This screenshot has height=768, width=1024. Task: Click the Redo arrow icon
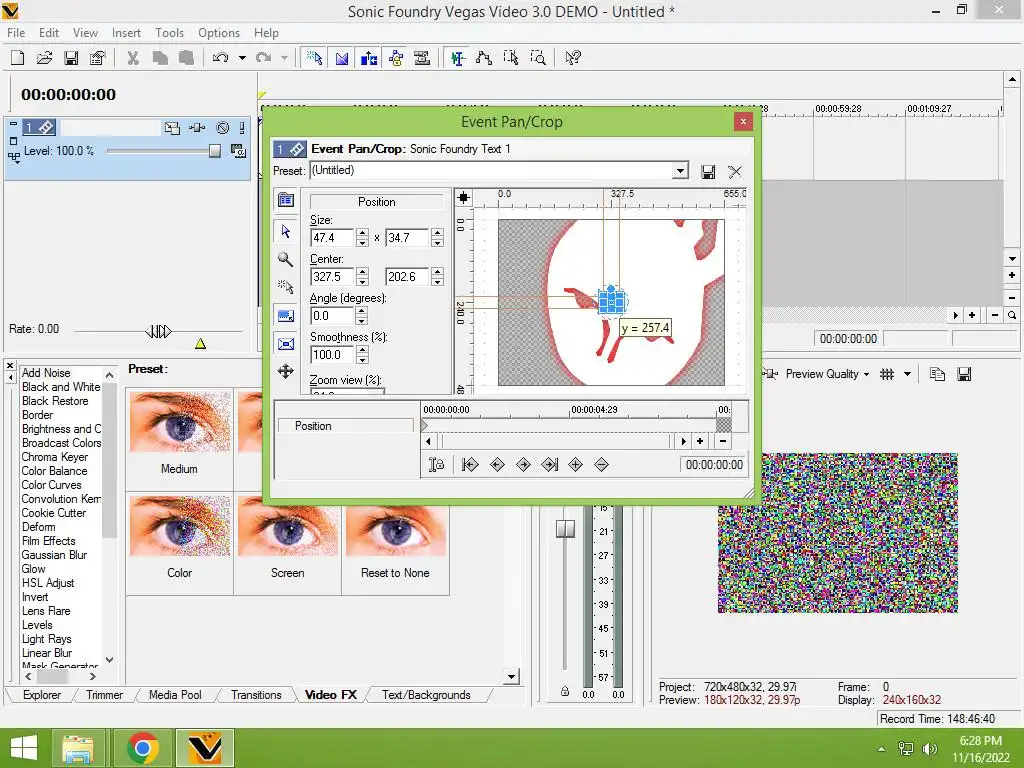click(264, 58)
